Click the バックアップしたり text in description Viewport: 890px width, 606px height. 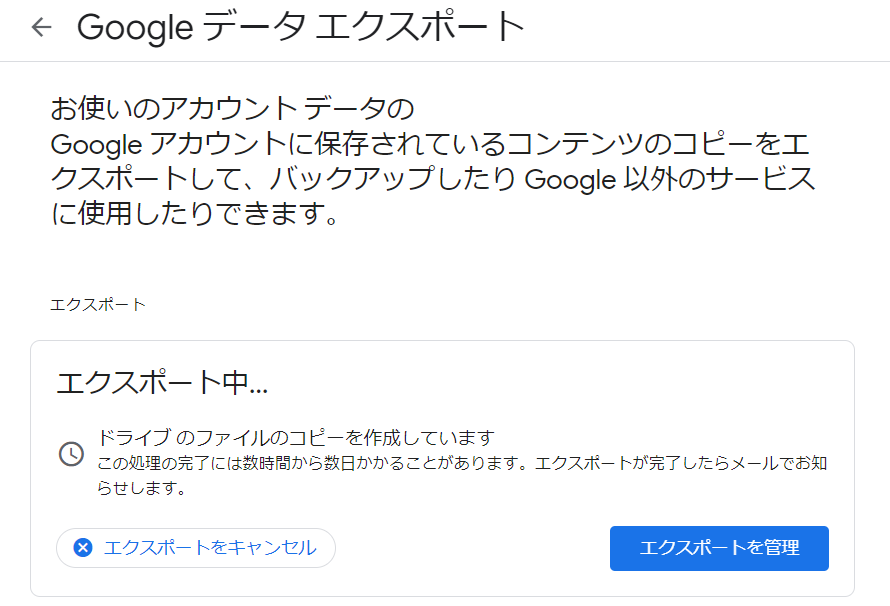[405, 181]
